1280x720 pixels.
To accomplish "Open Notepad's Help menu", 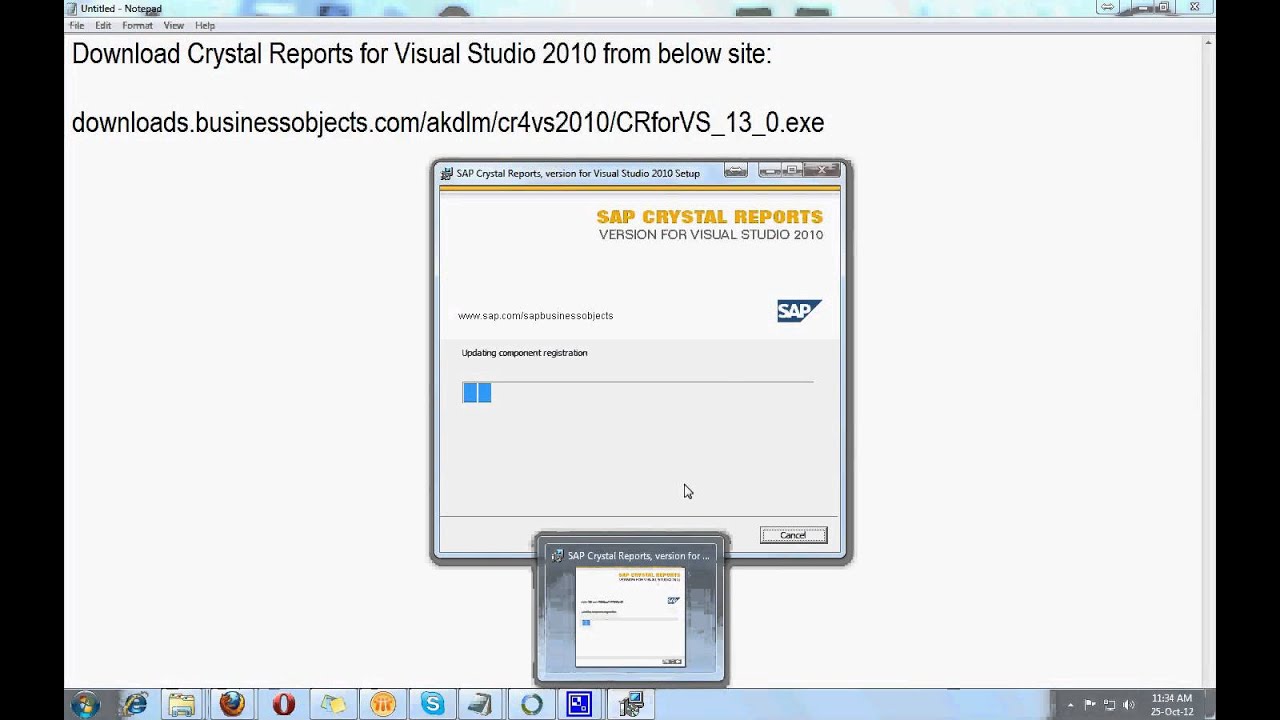I will click(205, 25).
